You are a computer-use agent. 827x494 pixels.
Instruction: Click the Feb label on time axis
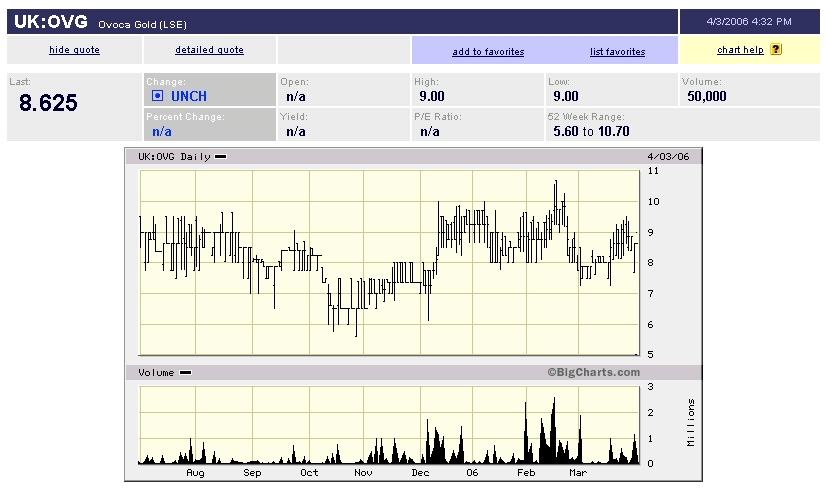pyautogui.click(x=526, y=472)
